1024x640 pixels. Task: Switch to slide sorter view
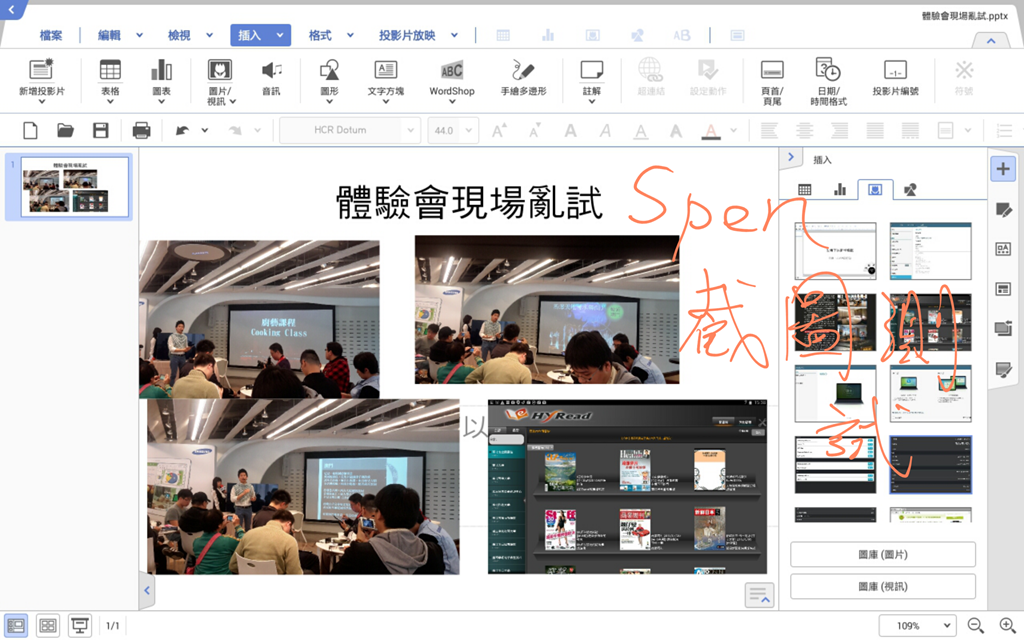tap(48, 626)
